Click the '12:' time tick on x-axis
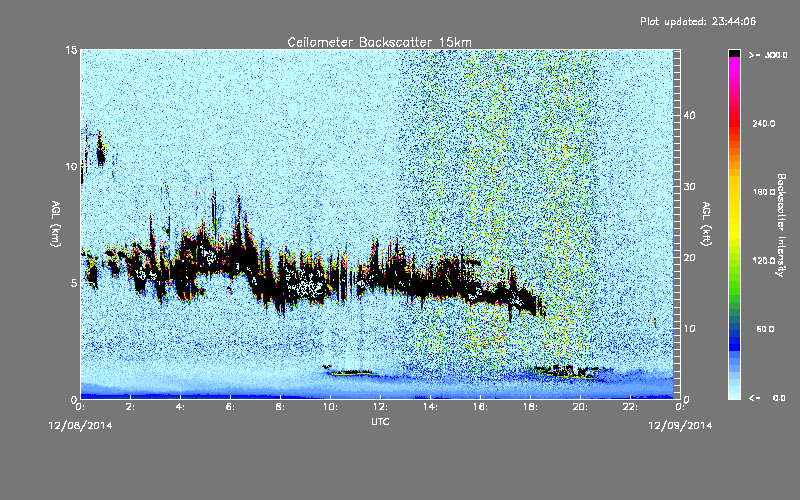This screenshot has width=800, height=500. [x=380, y=407]
